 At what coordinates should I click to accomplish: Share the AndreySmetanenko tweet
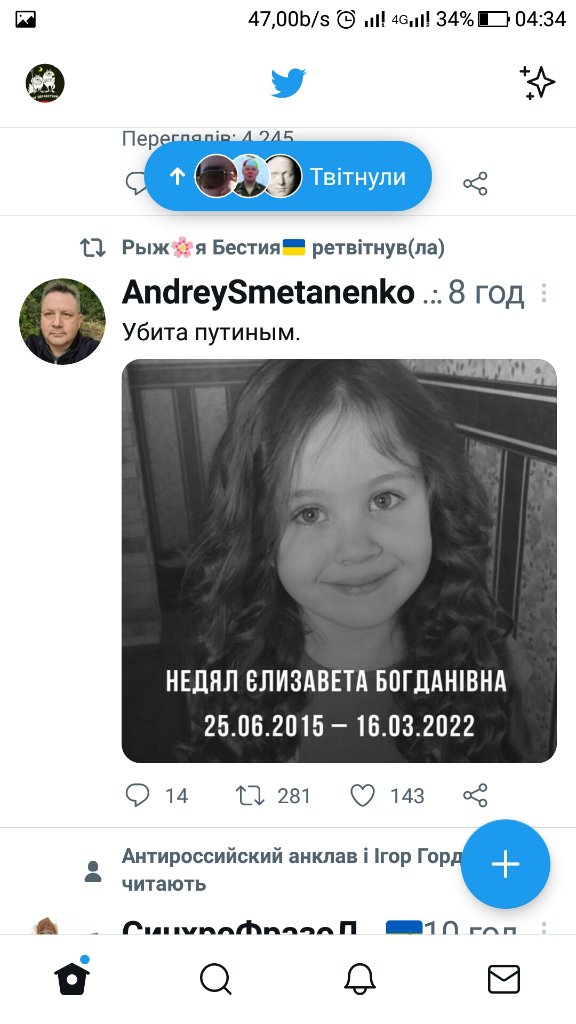[475, 795]
